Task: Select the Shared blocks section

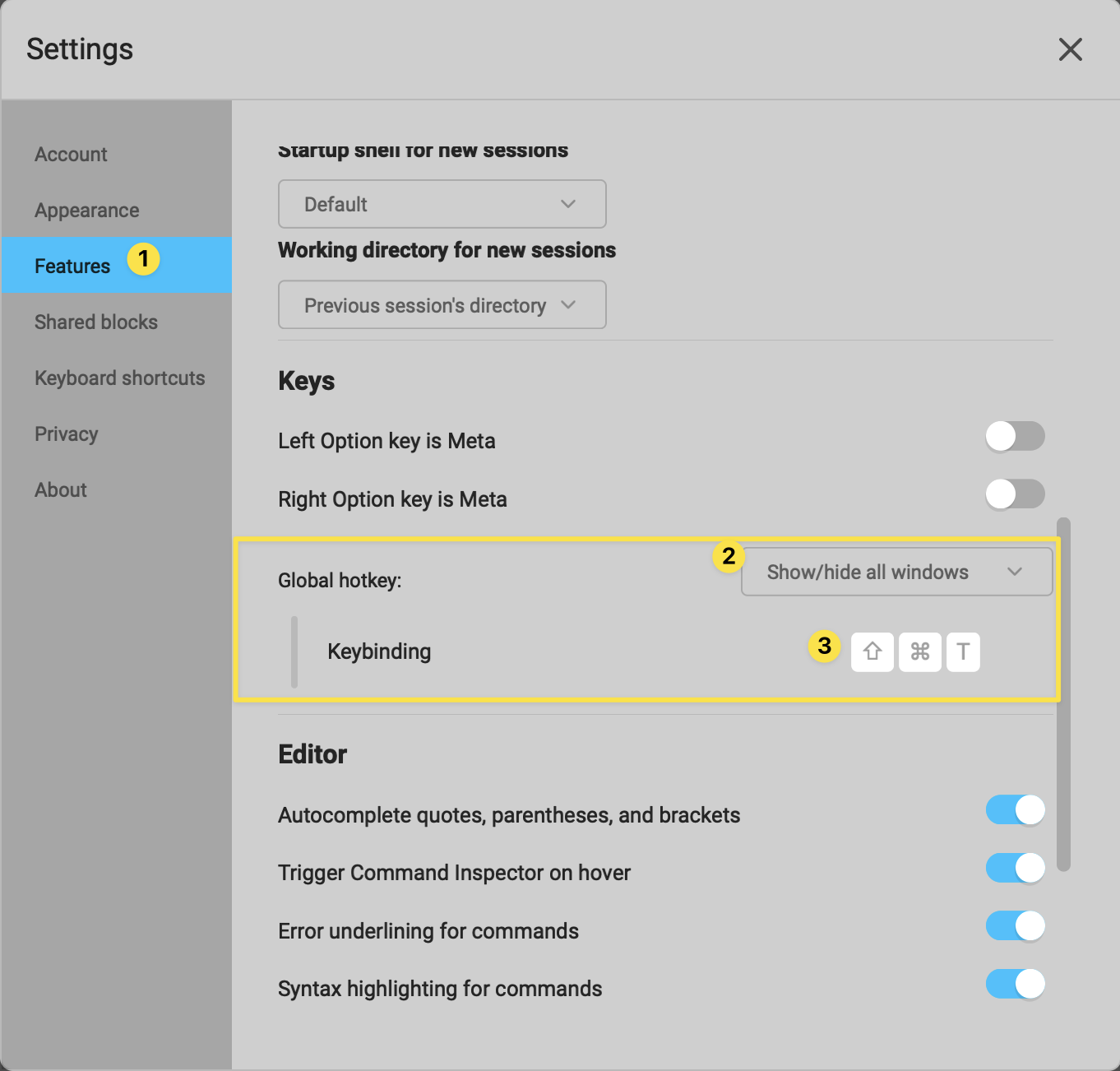Action: 96,322
